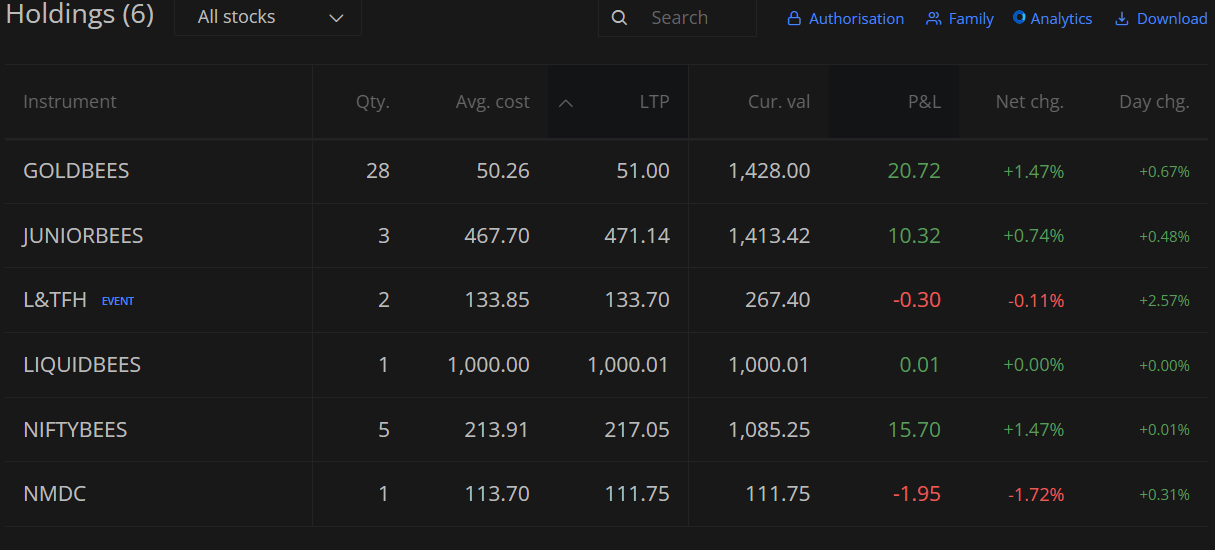Screen dimensions: 1215x550
Task: Open the Authorisation link
Action: coord(846,18)
